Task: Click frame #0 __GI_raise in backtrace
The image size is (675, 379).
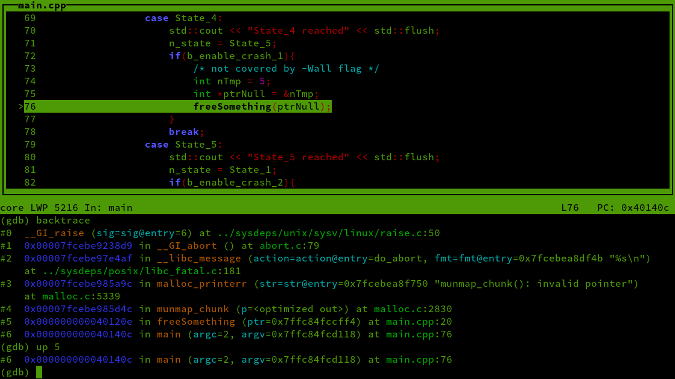Action: (220, 233)
